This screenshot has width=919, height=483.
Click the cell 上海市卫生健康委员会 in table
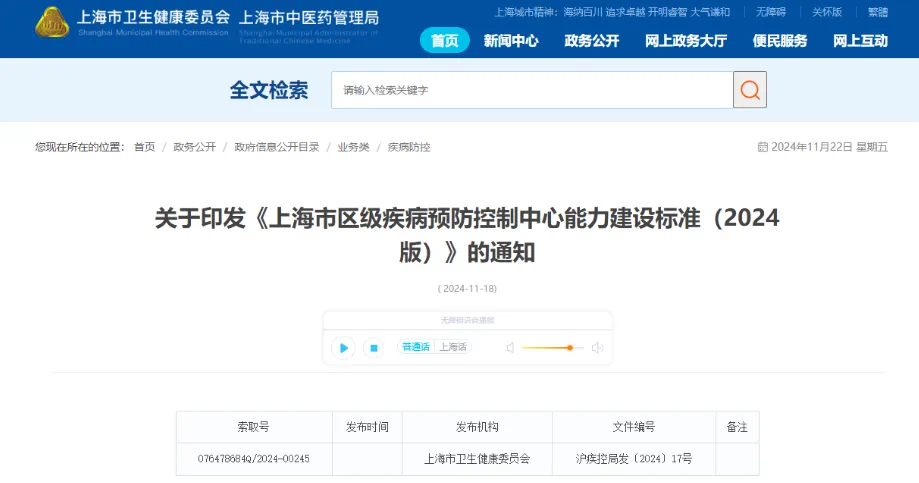[x=477, y=459]
